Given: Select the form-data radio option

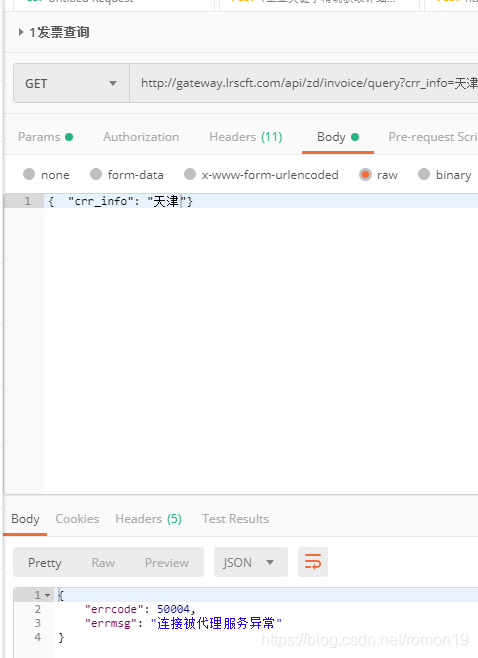Looking at the screenshot, I should [96, 174].
